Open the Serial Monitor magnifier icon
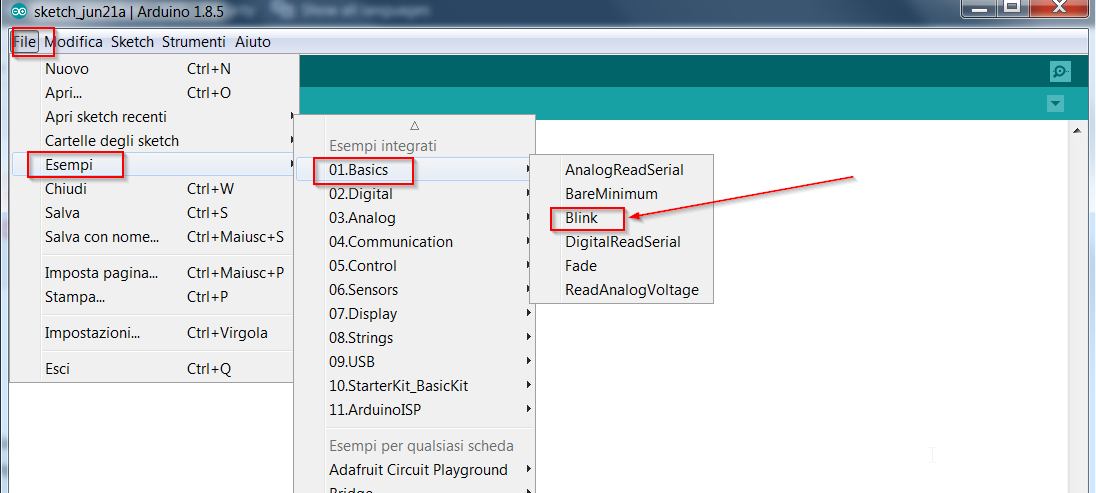 point(1060,71)
